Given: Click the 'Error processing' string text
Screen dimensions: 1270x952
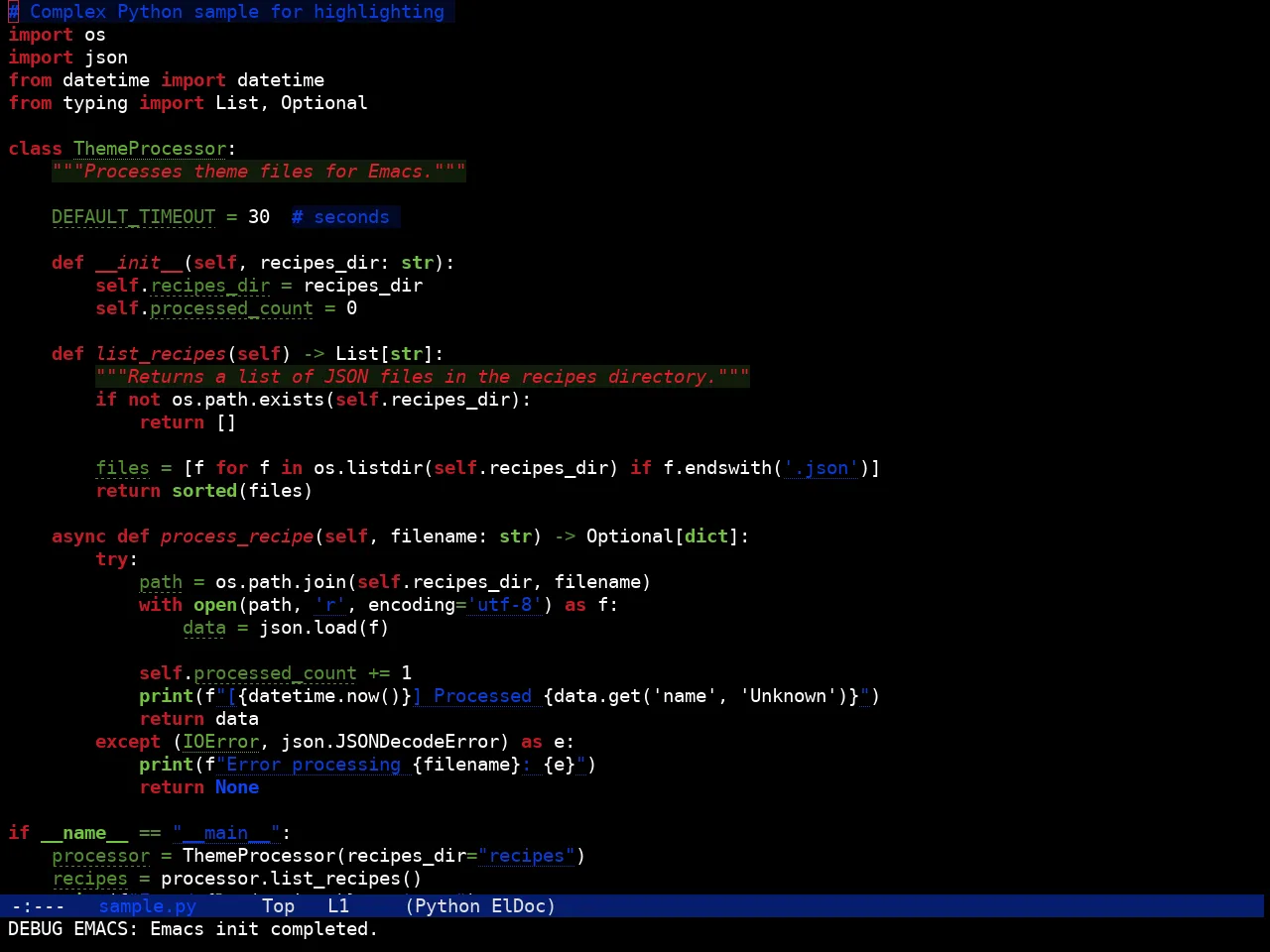Looking at the screenshot, I should tap(314, 765).
